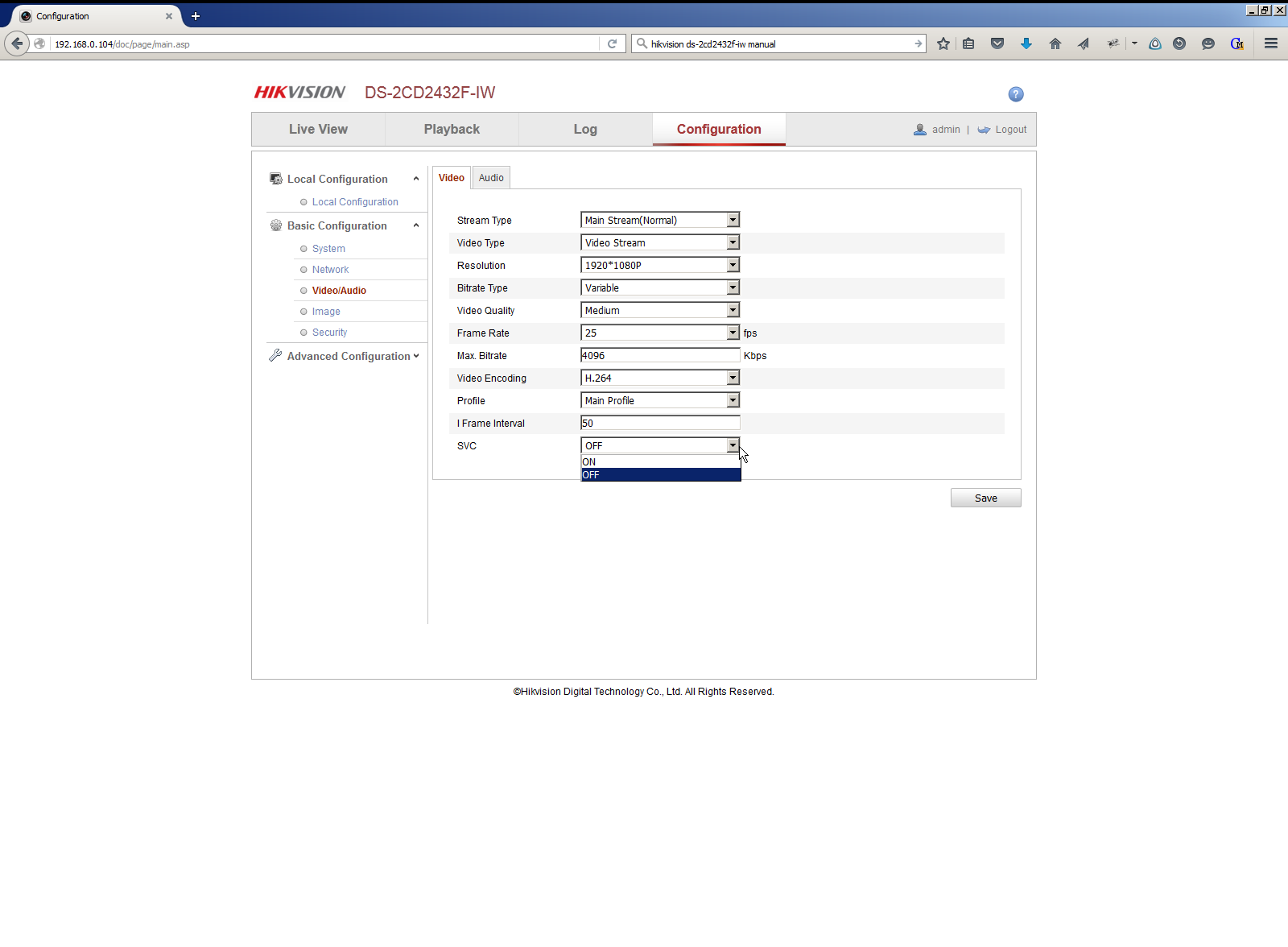The width and height of the screenshot is (1288, 947).
Task: Open the Frame Rate dropdown
Action: [x=660, y=333]
